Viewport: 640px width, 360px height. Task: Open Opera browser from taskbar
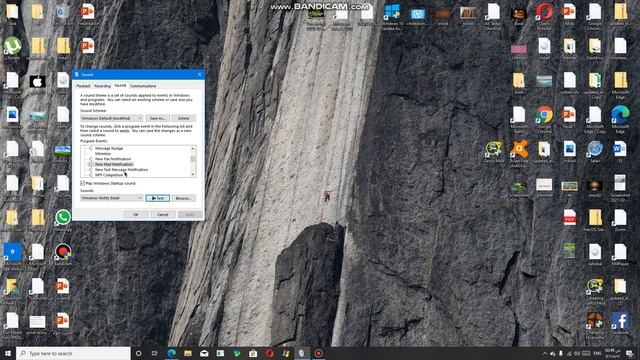click(269, 353)
